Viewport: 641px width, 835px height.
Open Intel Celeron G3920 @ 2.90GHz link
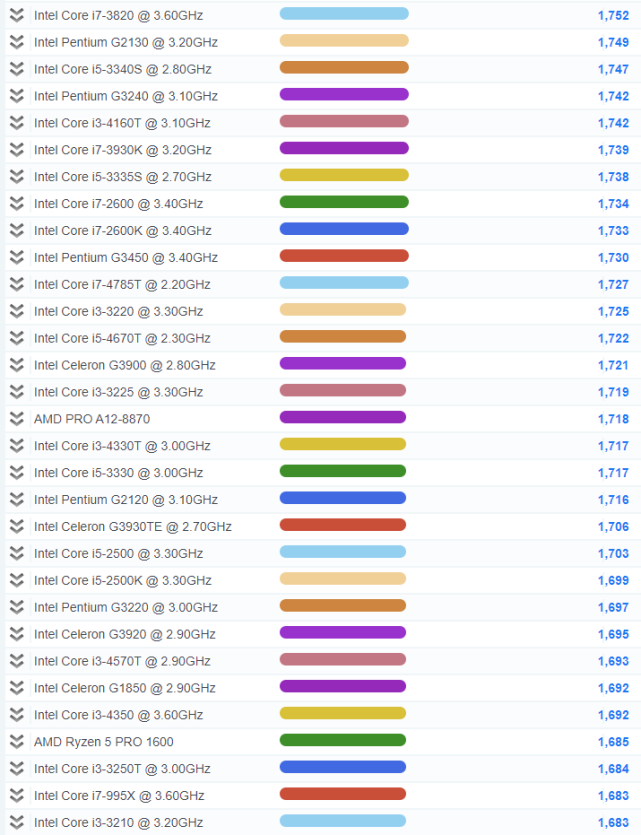click(125, 634)
